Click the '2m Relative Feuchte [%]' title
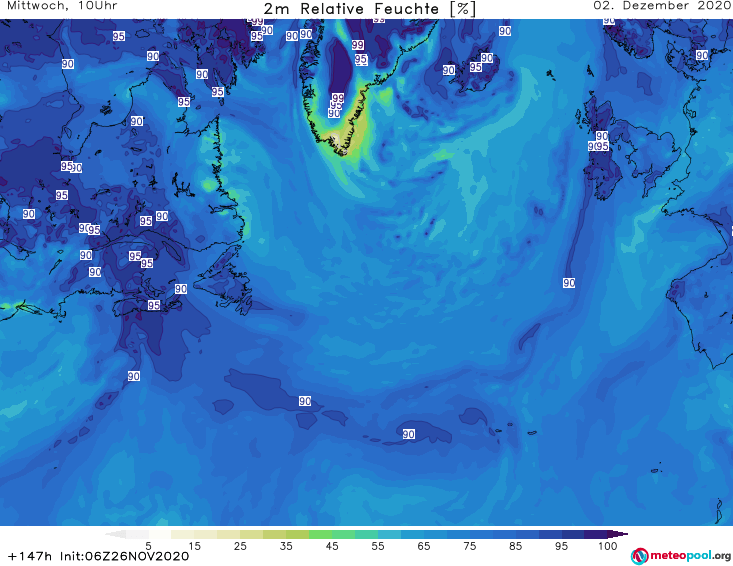This screenshot has width=733, height=566. tap(370, 9)
